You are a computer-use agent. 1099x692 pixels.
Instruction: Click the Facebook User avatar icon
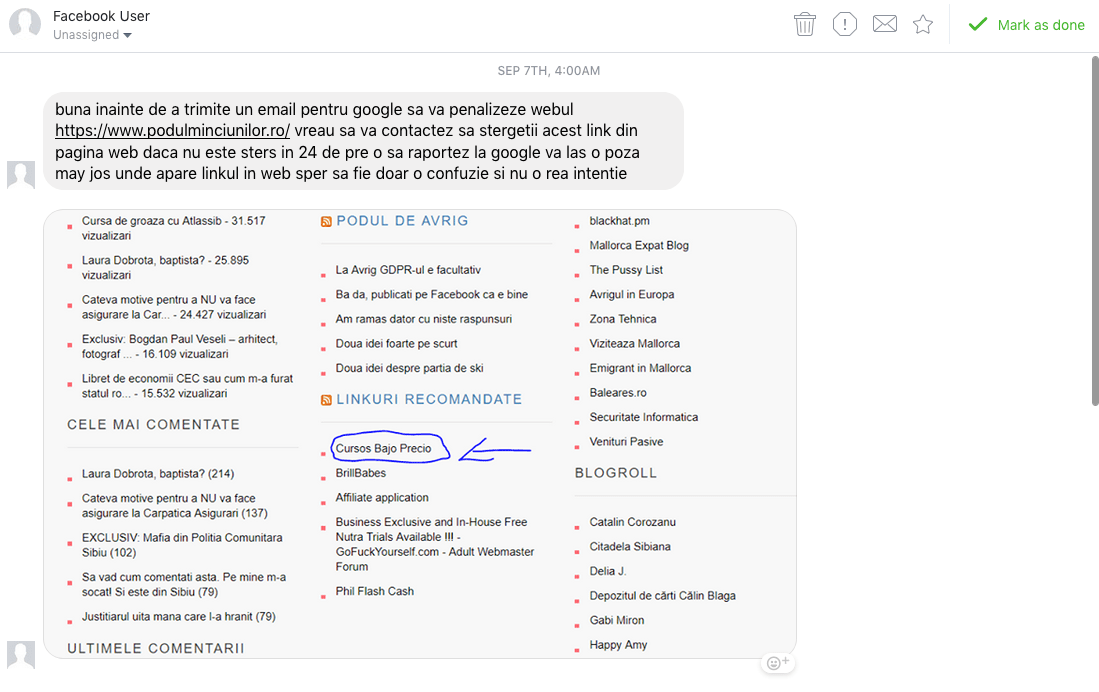point(25,25)
